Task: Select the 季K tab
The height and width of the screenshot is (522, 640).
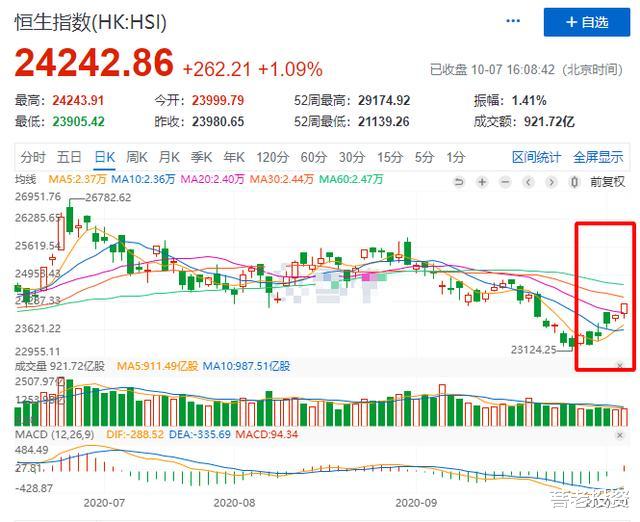Action: [202, 157]
